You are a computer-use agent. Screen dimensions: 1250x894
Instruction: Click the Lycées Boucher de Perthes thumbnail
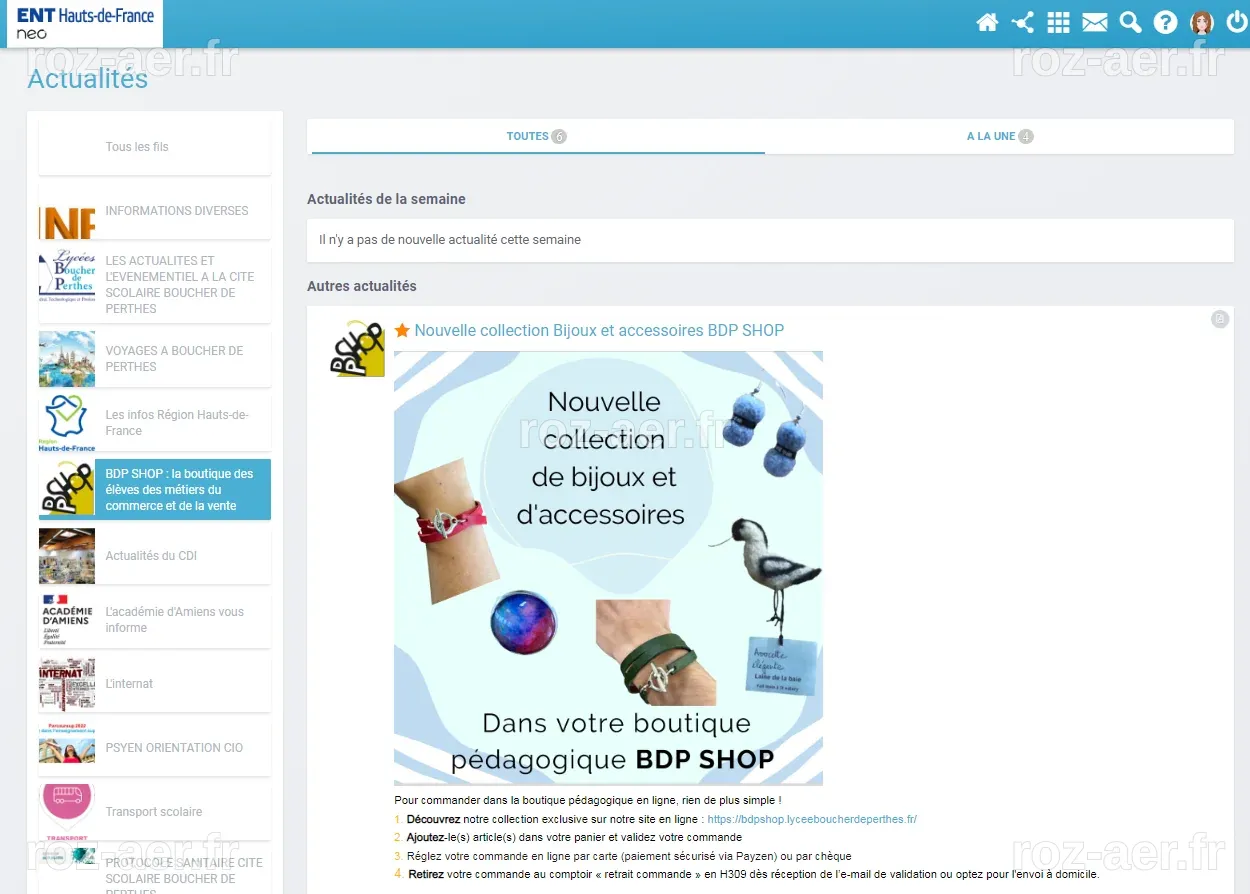pos(67,275)
